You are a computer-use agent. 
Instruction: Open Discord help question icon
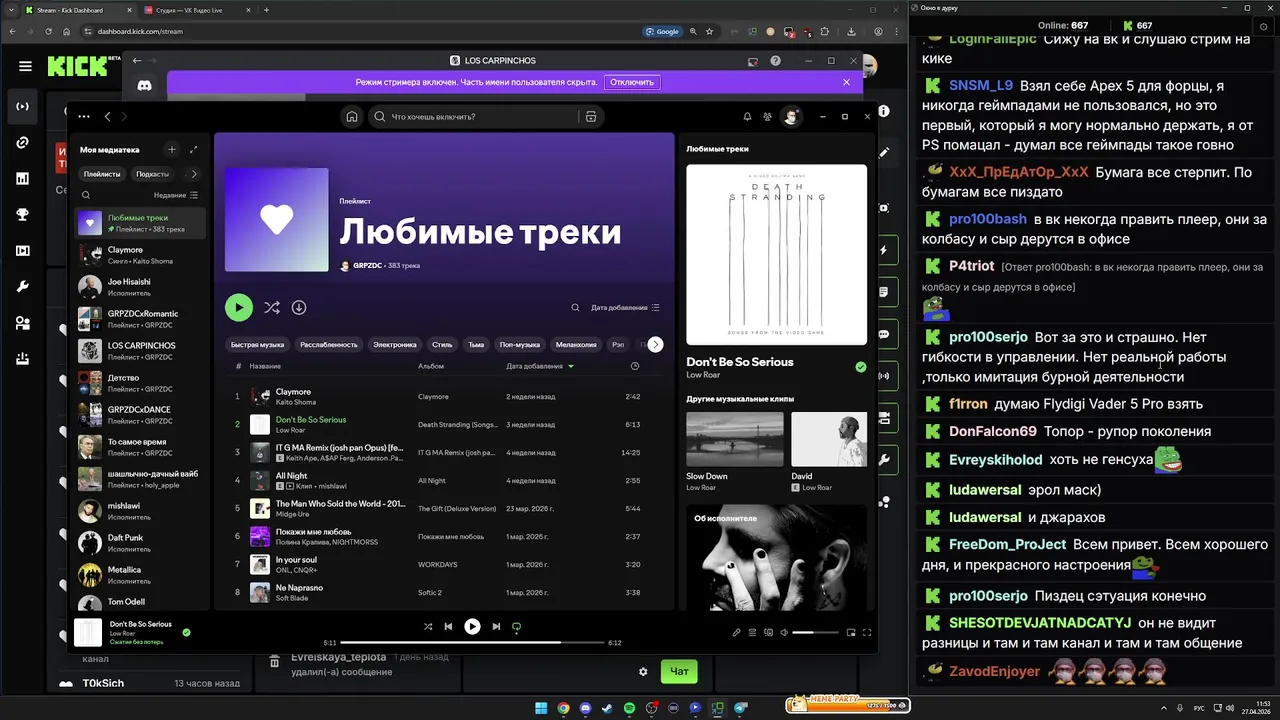point(775,61)
